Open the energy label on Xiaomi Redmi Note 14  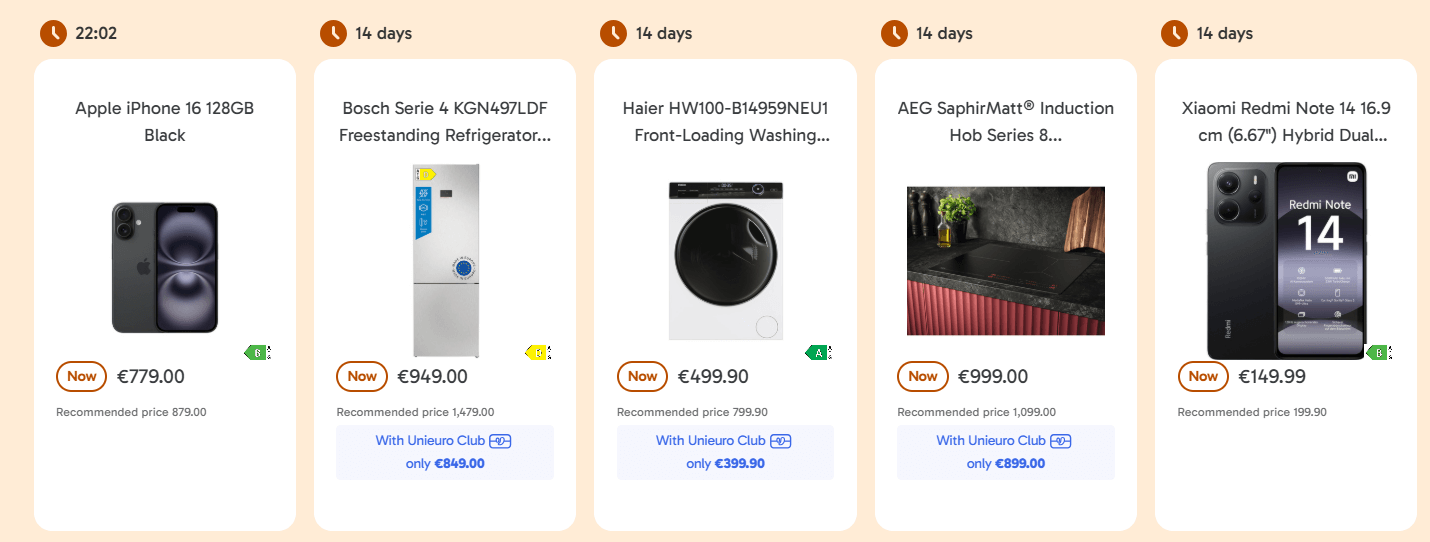[x=1379, y=352]
